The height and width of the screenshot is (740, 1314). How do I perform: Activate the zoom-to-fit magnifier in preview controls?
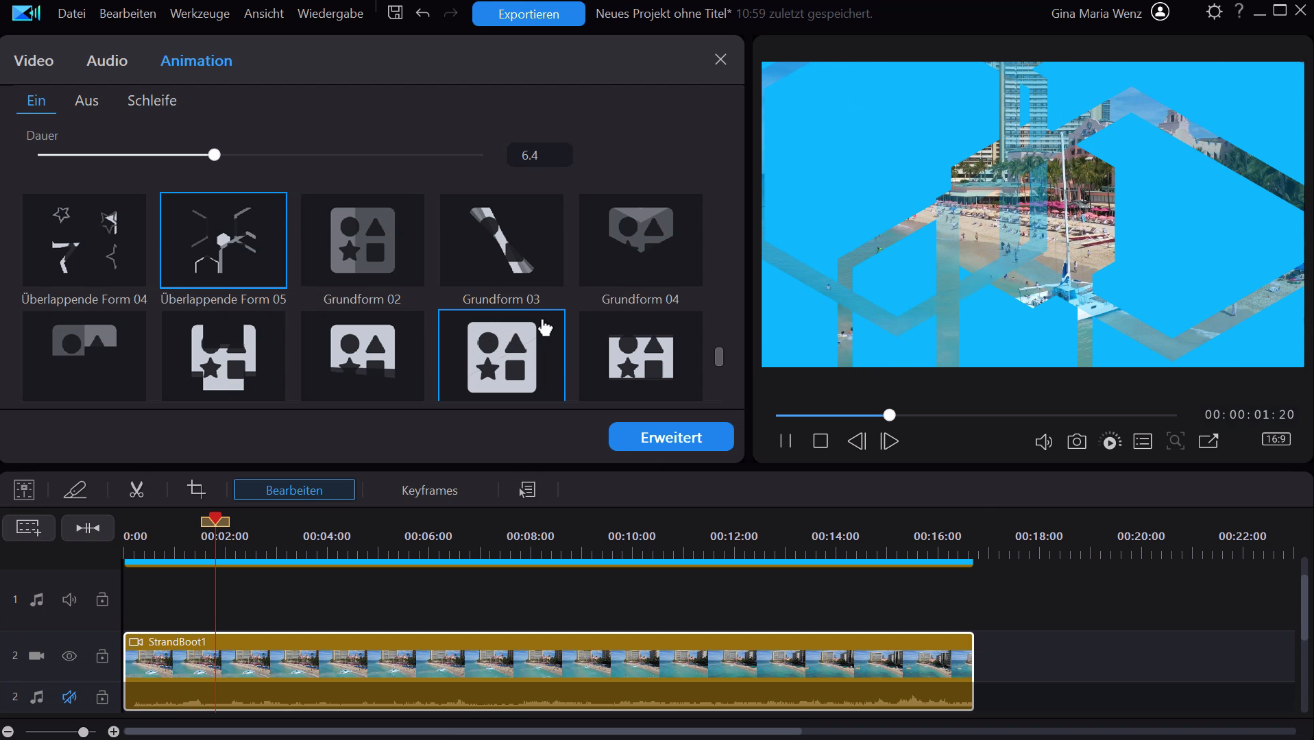click(x=1175, y=441)
